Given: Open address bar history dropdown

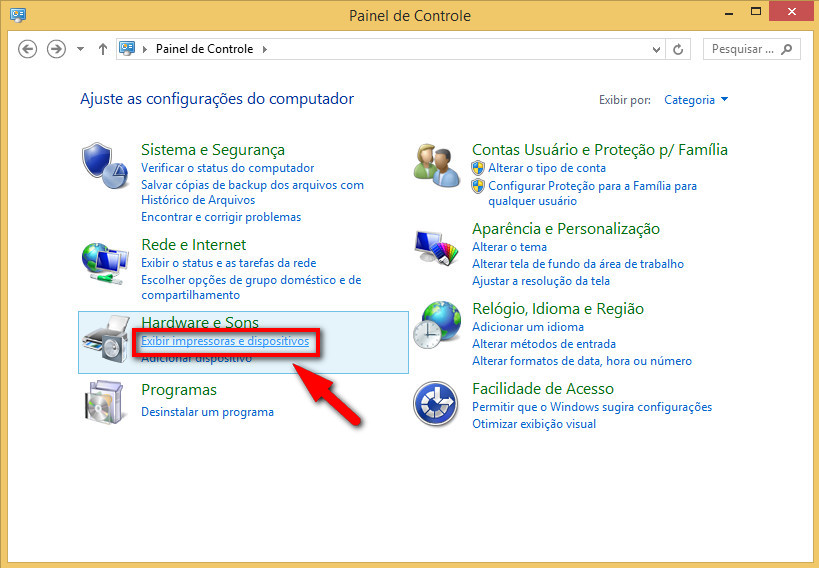Looking at the screenshot, I should (x=656, y=49).
